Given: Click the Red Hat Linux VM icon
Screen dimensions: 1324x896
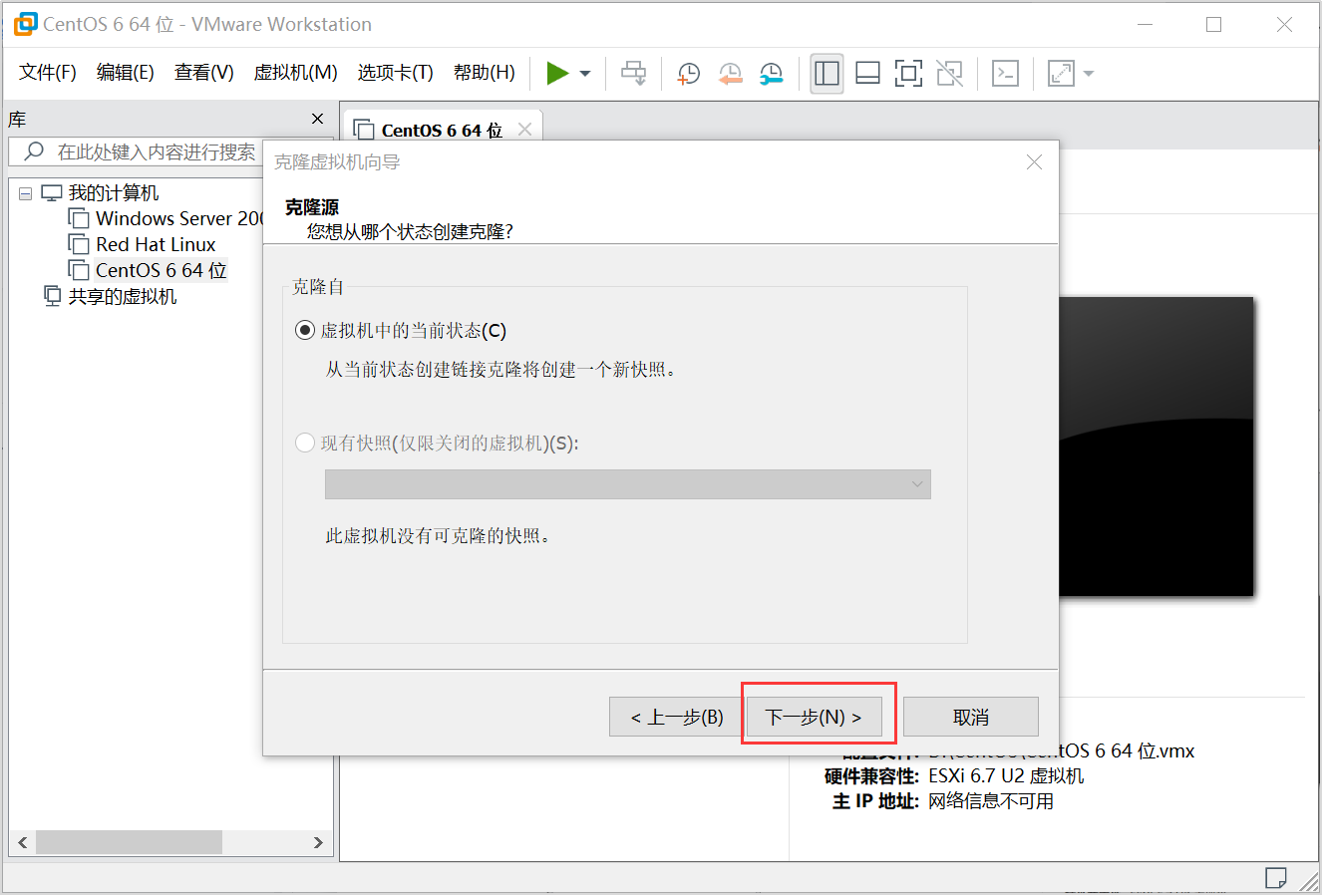Looking at the screenshot, I should tap(79, 244).
